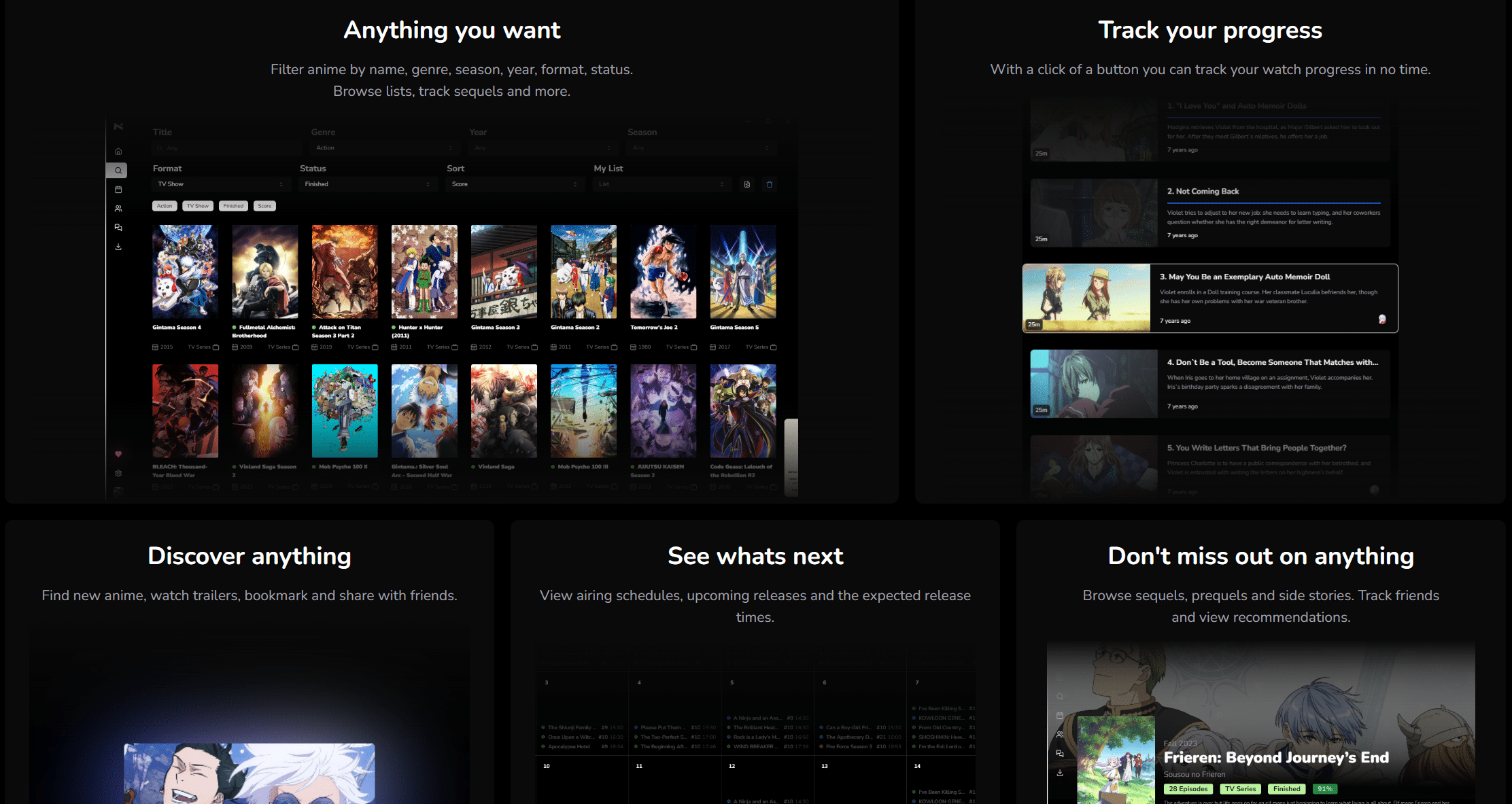Remove the Action filter chip

coord(165,206)
